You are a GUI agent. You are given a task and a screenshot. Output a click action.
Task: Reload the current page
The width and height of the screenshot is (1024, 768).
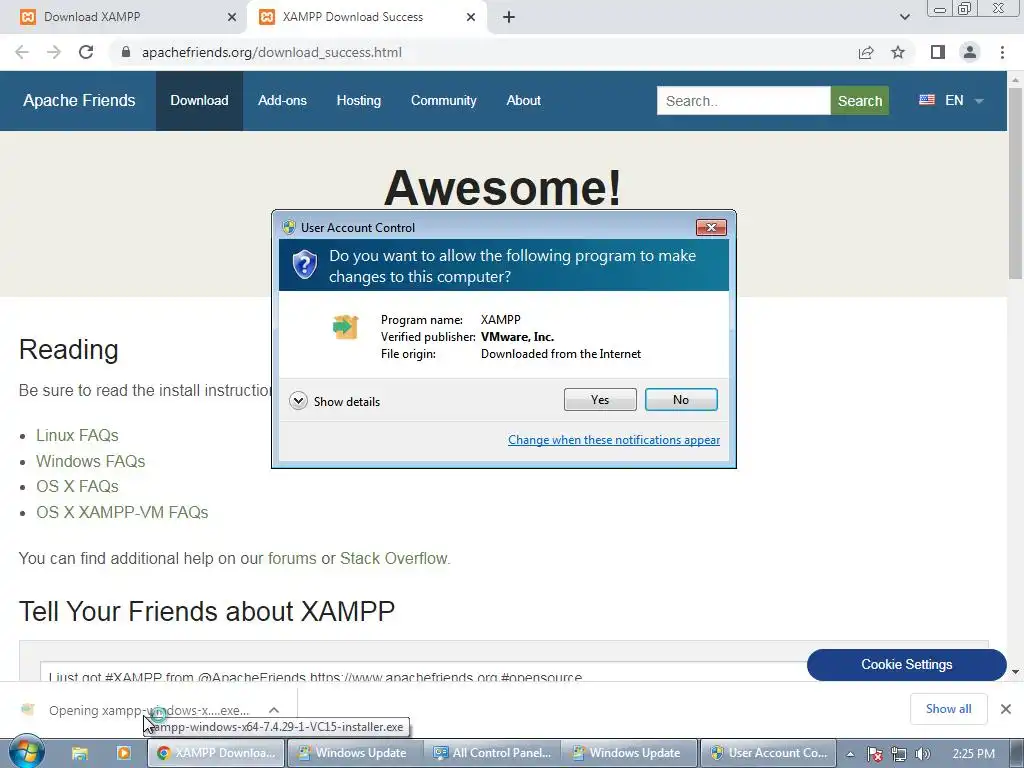(86, 52)
